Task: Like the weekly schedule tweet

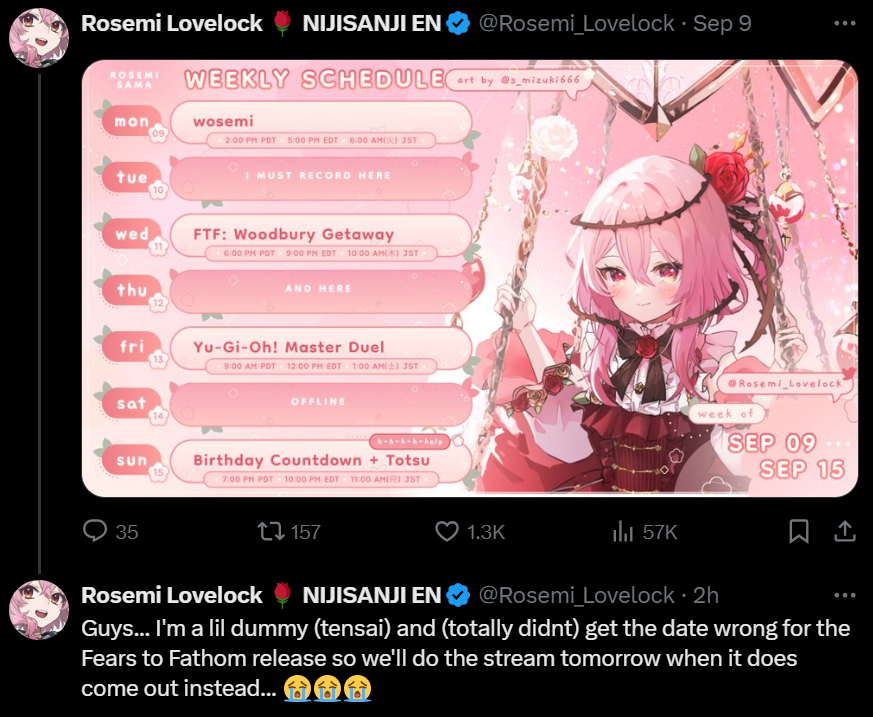Action: coord(469,531)
